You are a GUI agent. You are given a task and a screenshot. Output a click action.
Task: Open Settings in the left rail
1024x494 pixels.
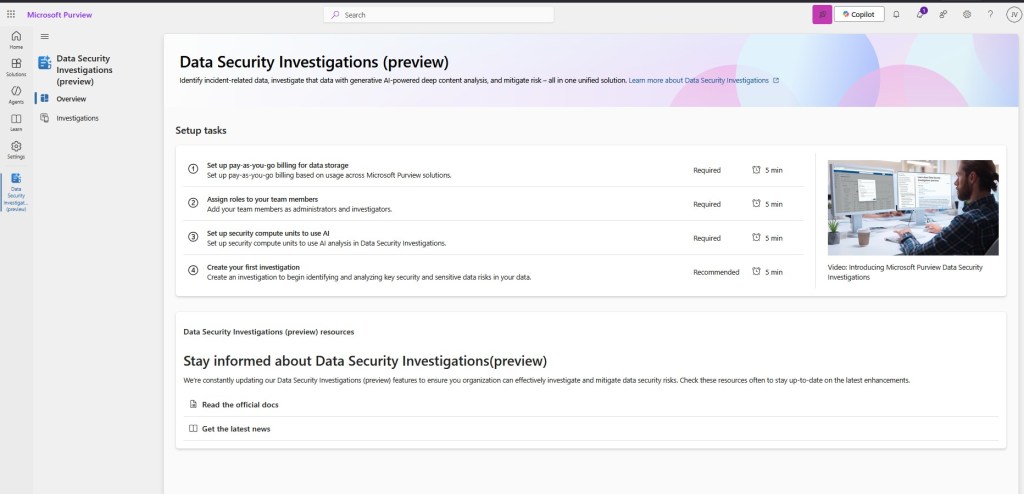click(16, 150)
